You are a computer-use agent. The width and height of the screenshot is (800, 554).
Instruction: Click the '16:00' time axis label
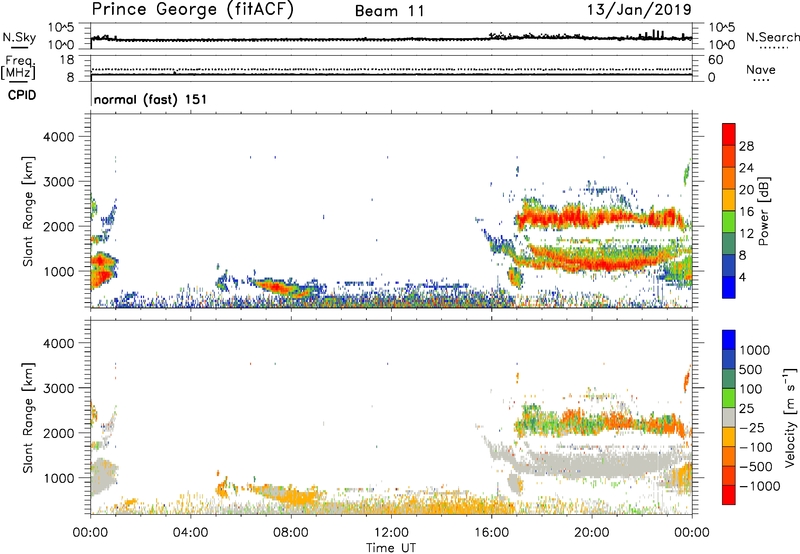(x=491, y=533)
